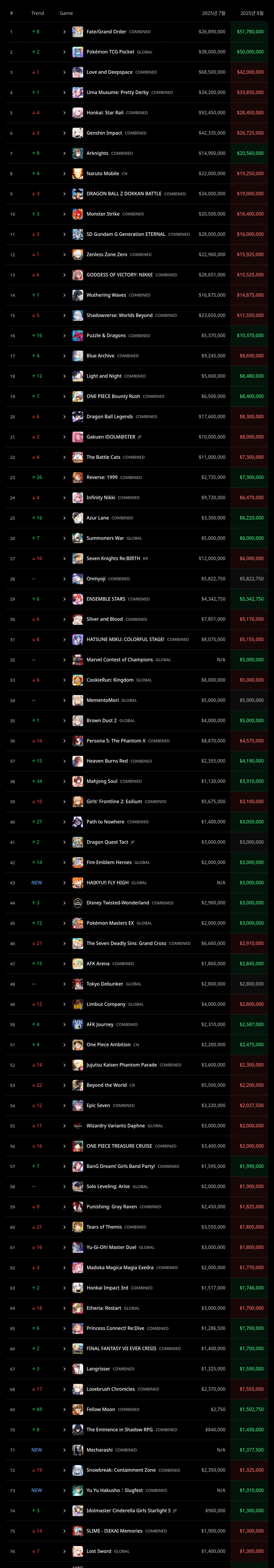Open the Wuthering Waves game title

pyautogui.click(x=106, y=295)
